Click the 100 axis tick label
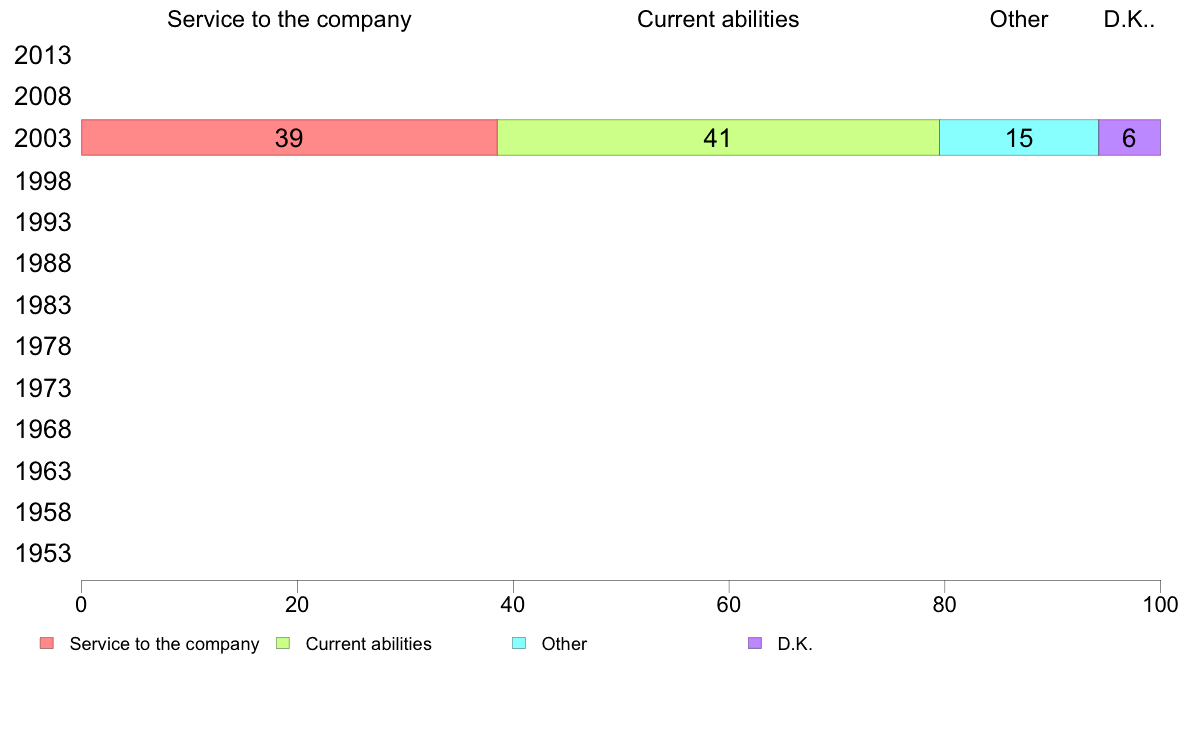1188x736 pixels. [1160, 604]
